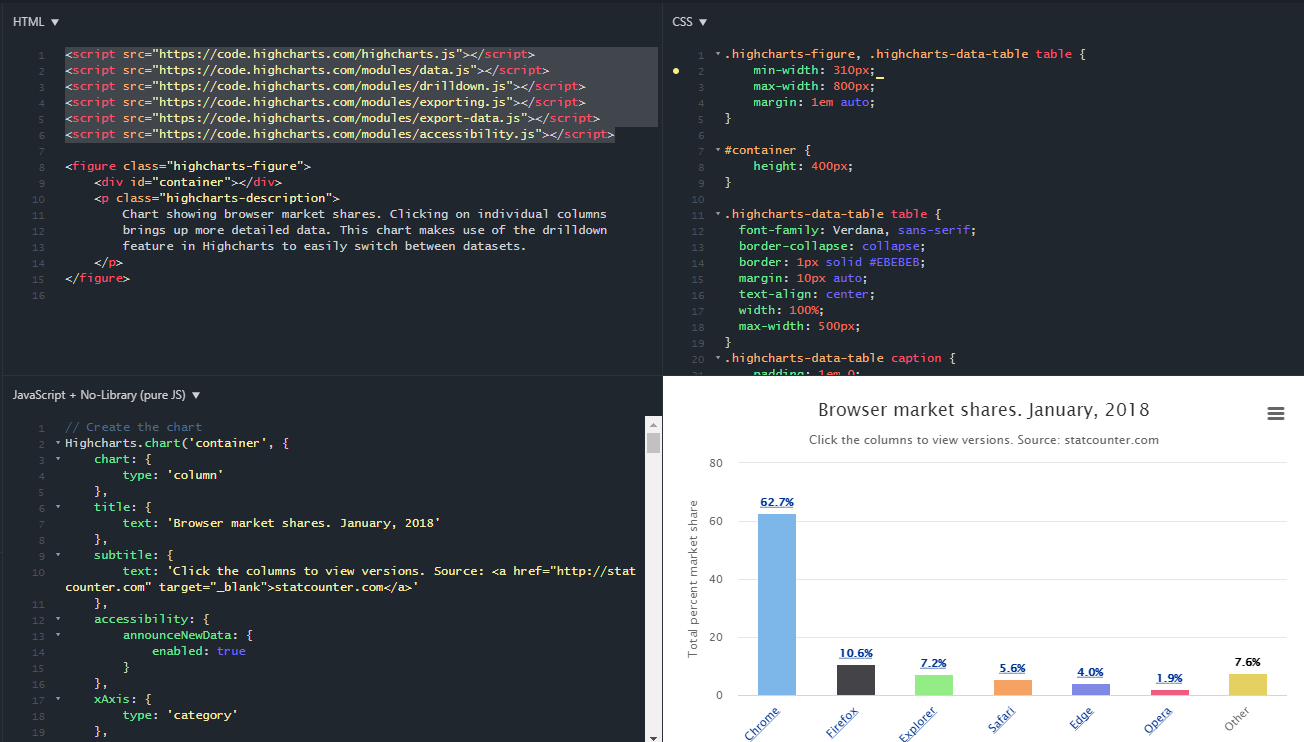
Task: Click the div id="container" line
Action: point(188,182)
